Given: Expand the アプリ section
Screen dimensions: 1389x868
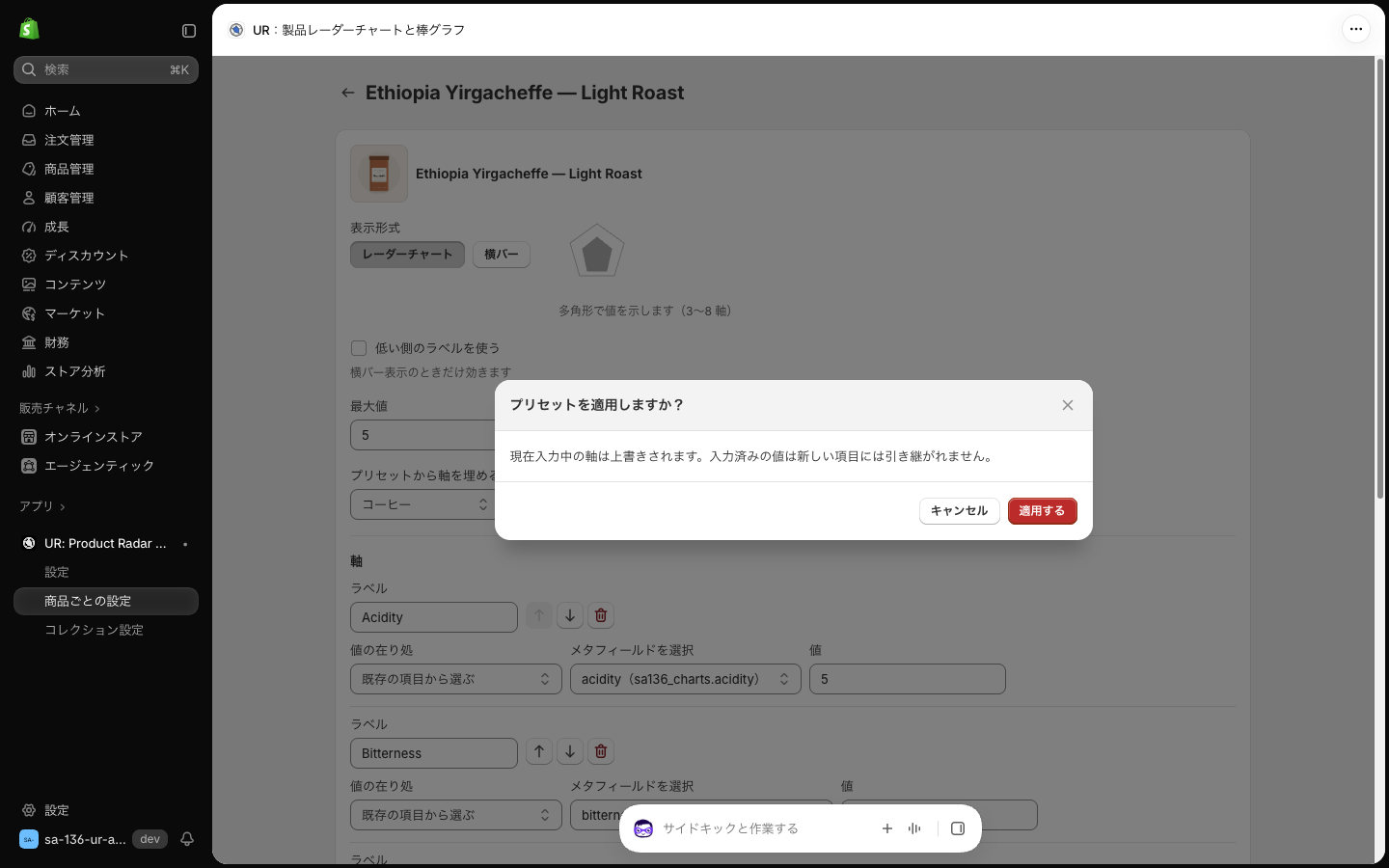Looking at the screenshot, I should click(42, 506).
